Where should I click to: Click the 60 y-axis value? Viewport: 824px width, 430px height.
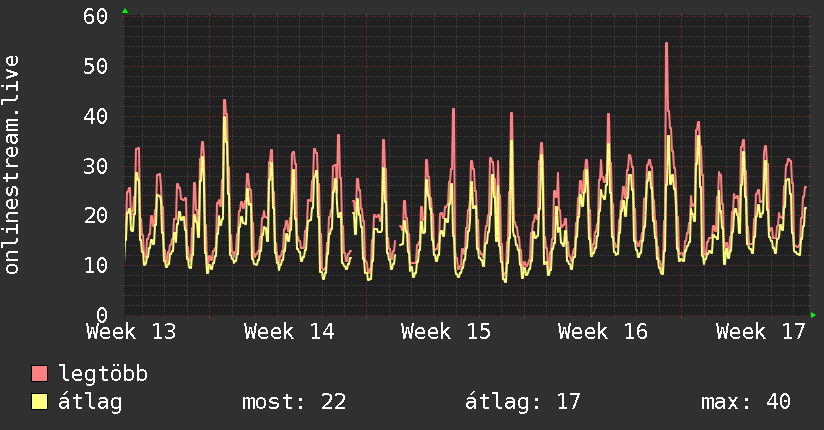pos(96,17)
